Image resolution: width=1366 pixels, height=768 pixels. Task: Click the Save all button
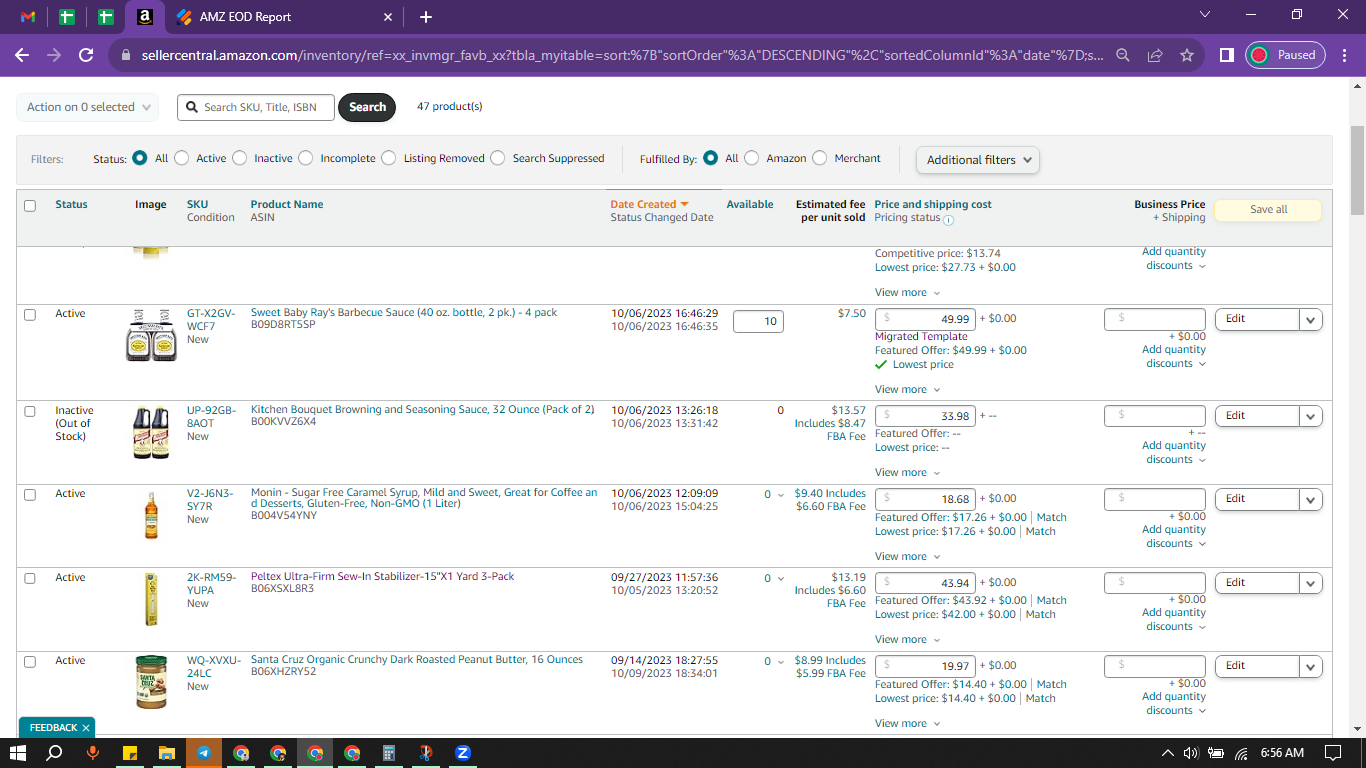pos(1268,210)
